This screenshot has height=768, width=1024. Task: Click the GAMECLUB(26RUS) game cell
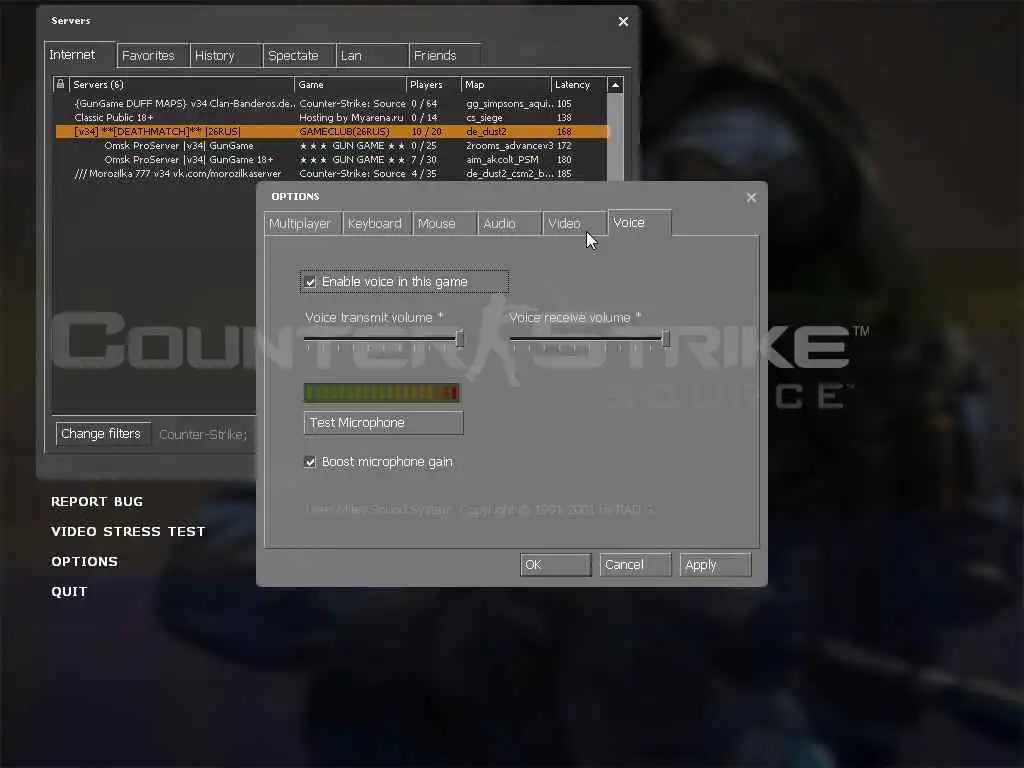[x=344, y=131]
